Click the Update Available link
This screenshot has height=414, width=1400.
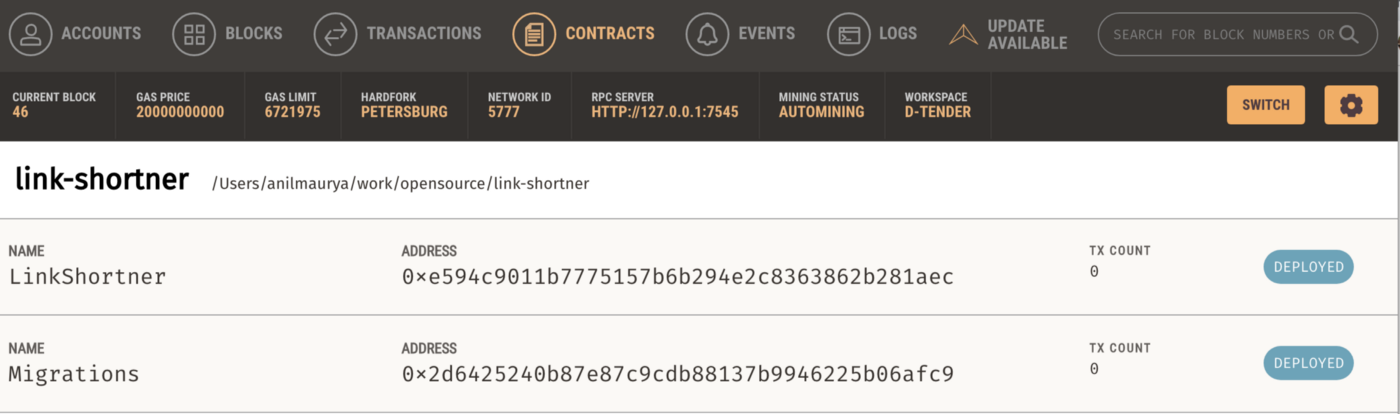(x=1027, y=34)
